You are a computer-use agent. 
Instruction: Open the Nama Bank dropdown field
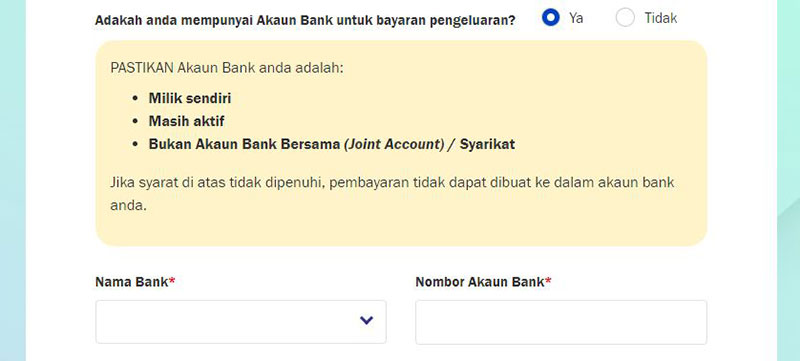pos(241,322)
